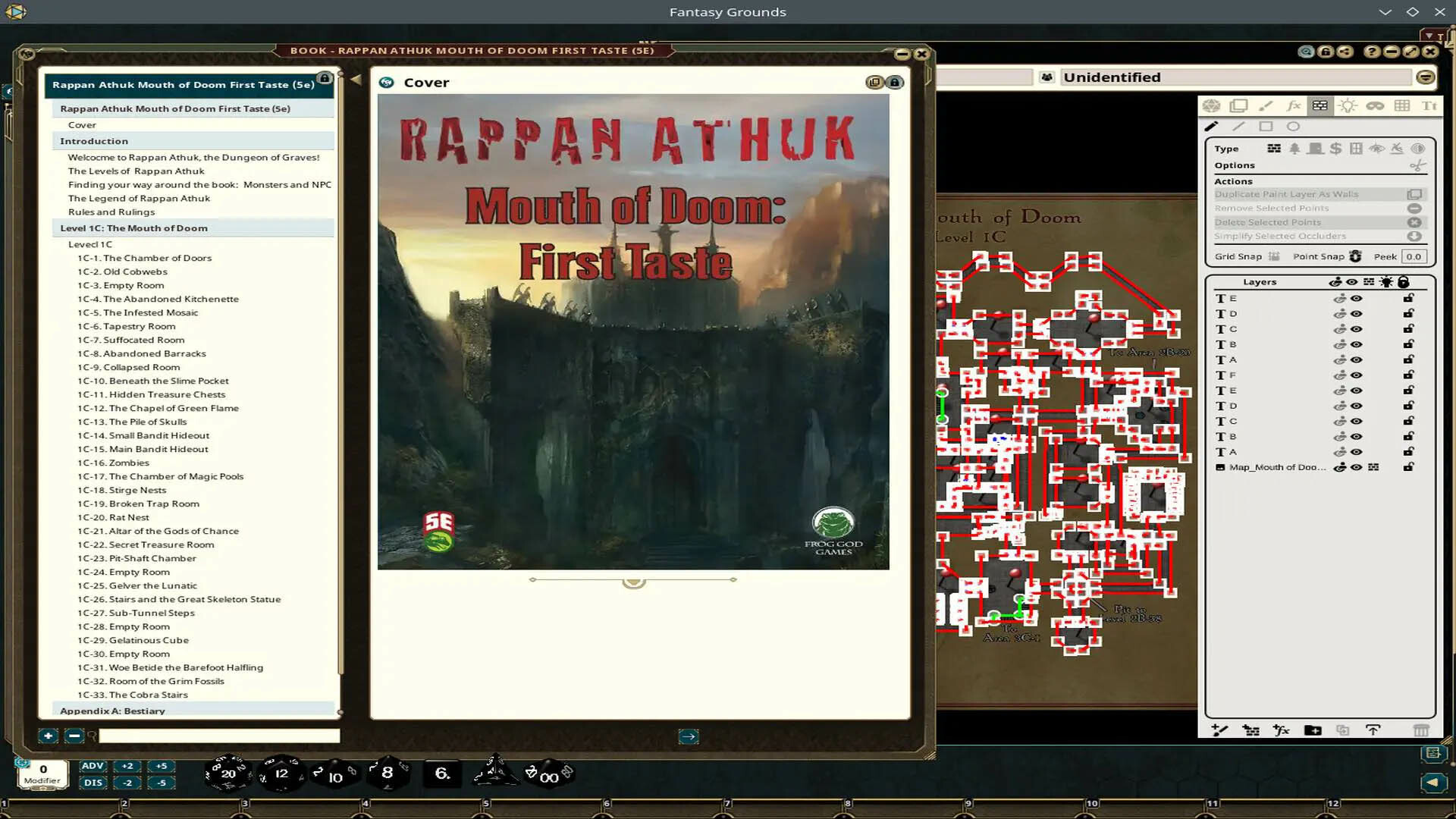Select the circle occluder drawing tool
Viewport: 1456px width, 819px height.
[1294, 126]
